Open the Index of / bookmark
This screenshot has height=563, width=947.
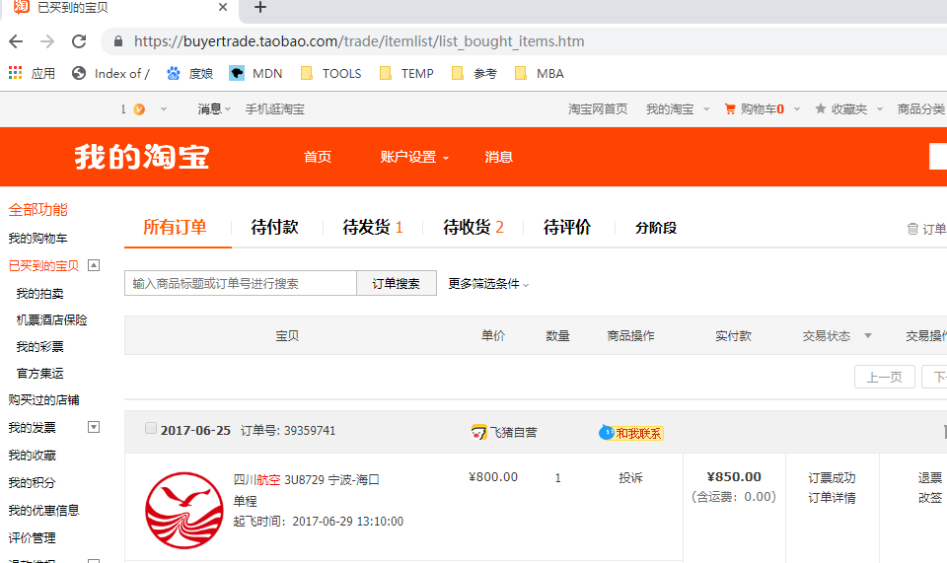(x=111, y=73)
